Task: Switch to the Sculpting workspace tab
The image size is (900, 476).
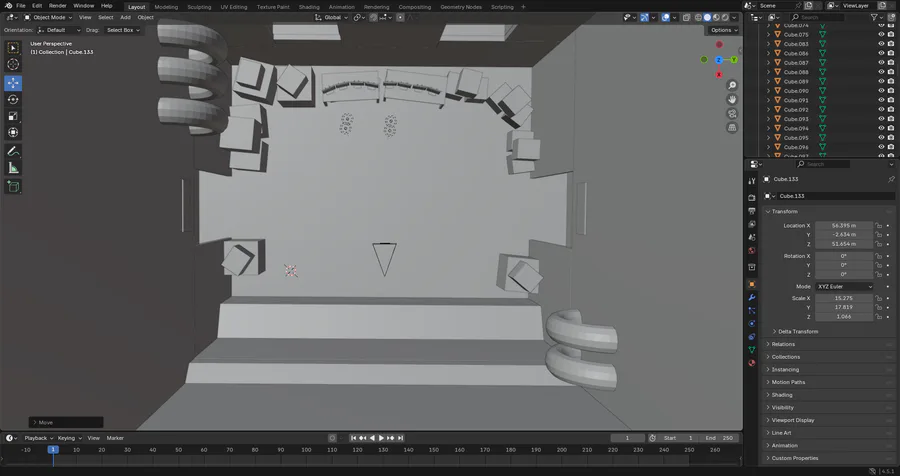Action: pyautogui.click(x=199, y=7)
